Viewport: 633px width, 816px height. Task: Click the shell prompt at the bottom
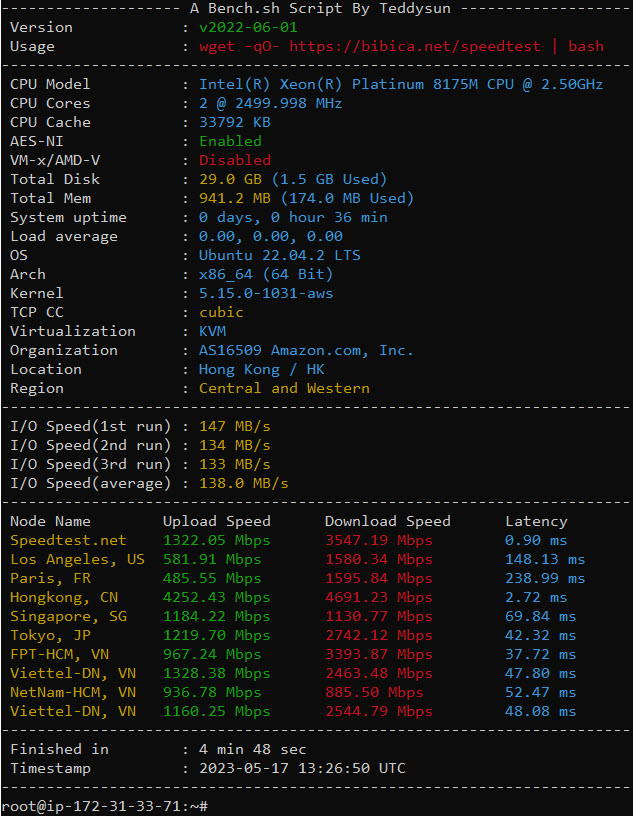104,805
